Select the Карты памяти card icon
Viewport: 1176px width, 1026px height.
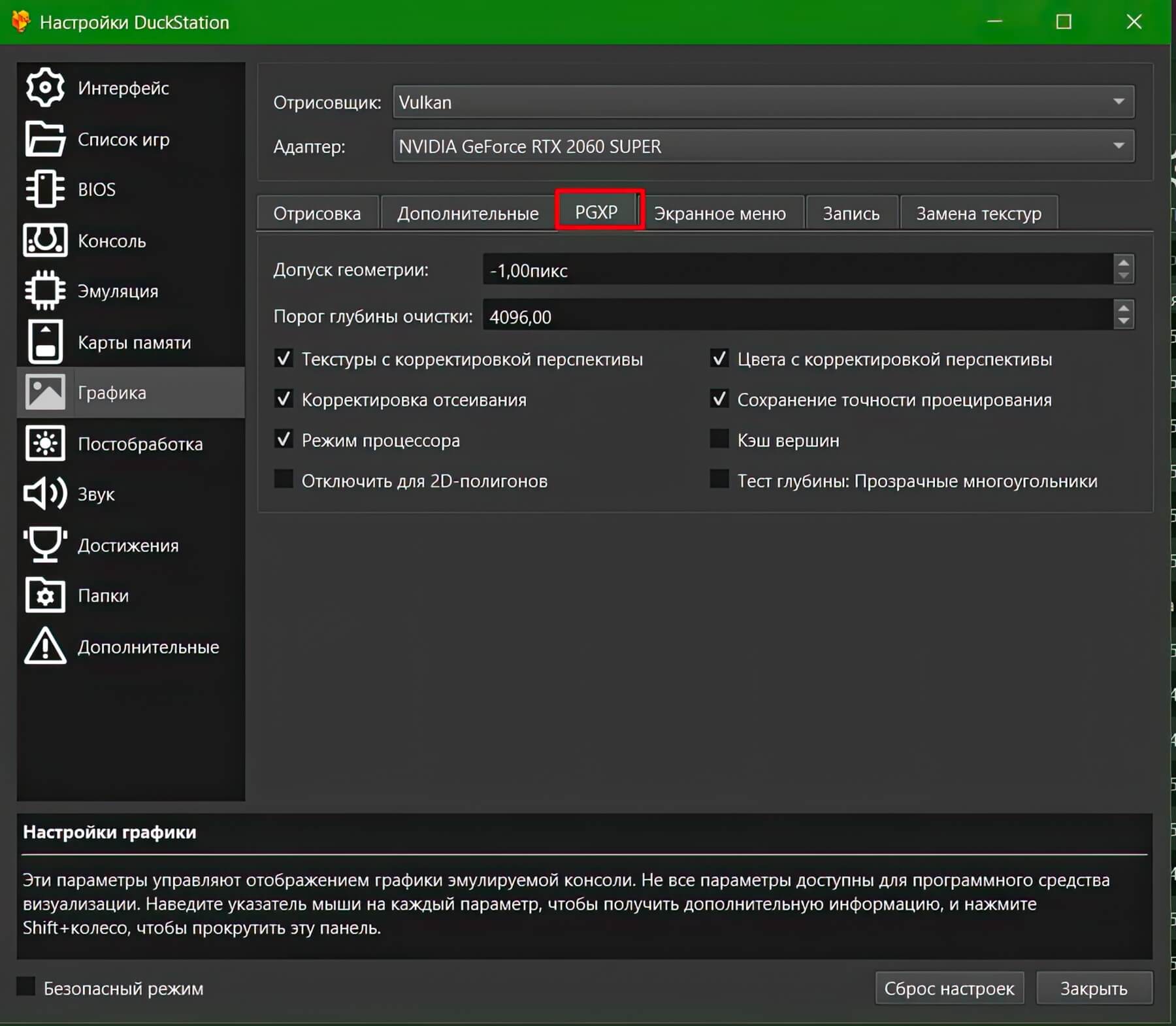coord(45,342)
